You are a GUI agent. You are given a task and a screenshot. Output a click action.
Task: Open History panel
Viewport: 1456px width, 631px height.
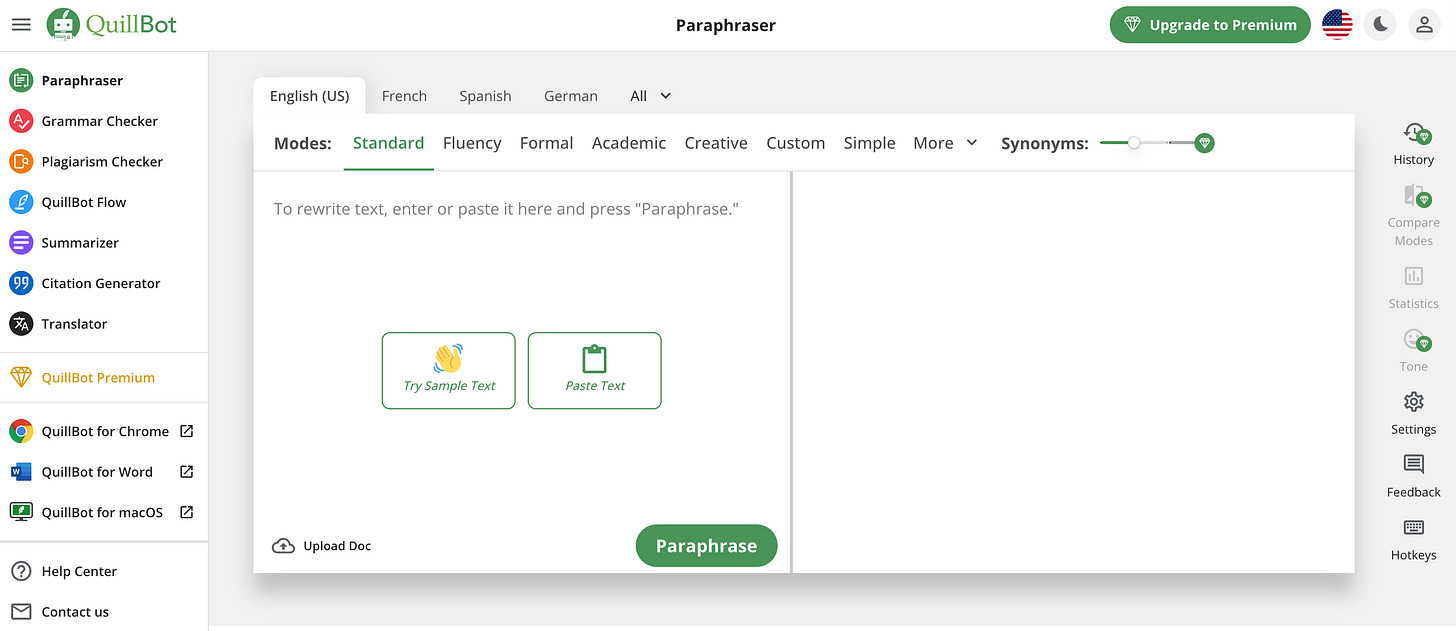pos(1413,144)
